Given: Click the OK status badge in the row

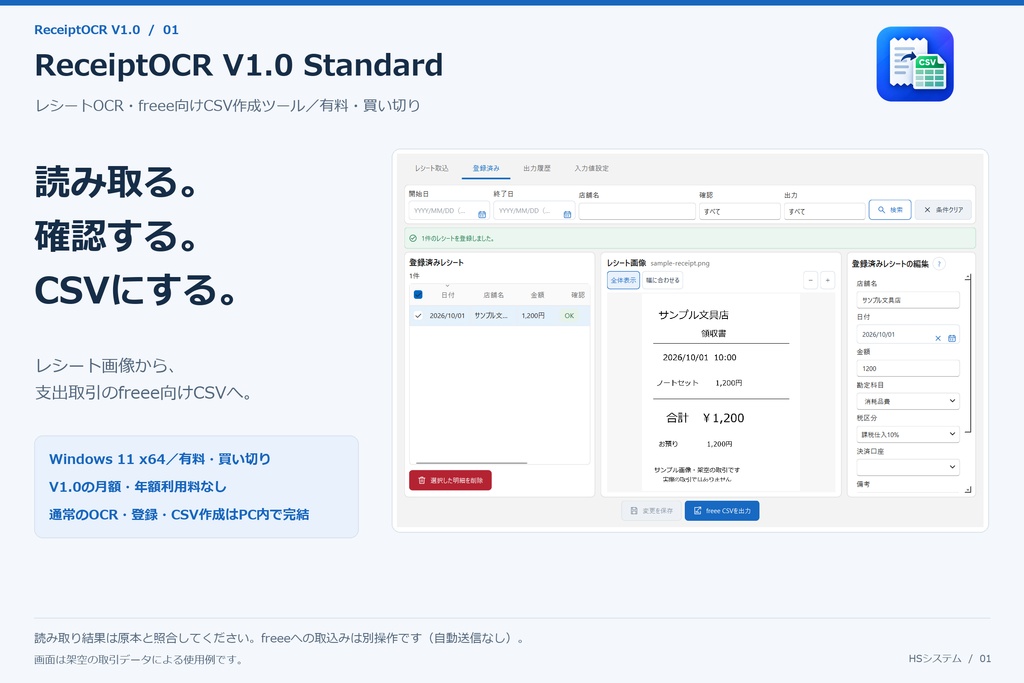Looking at the screenshot, I should (569, 315).
